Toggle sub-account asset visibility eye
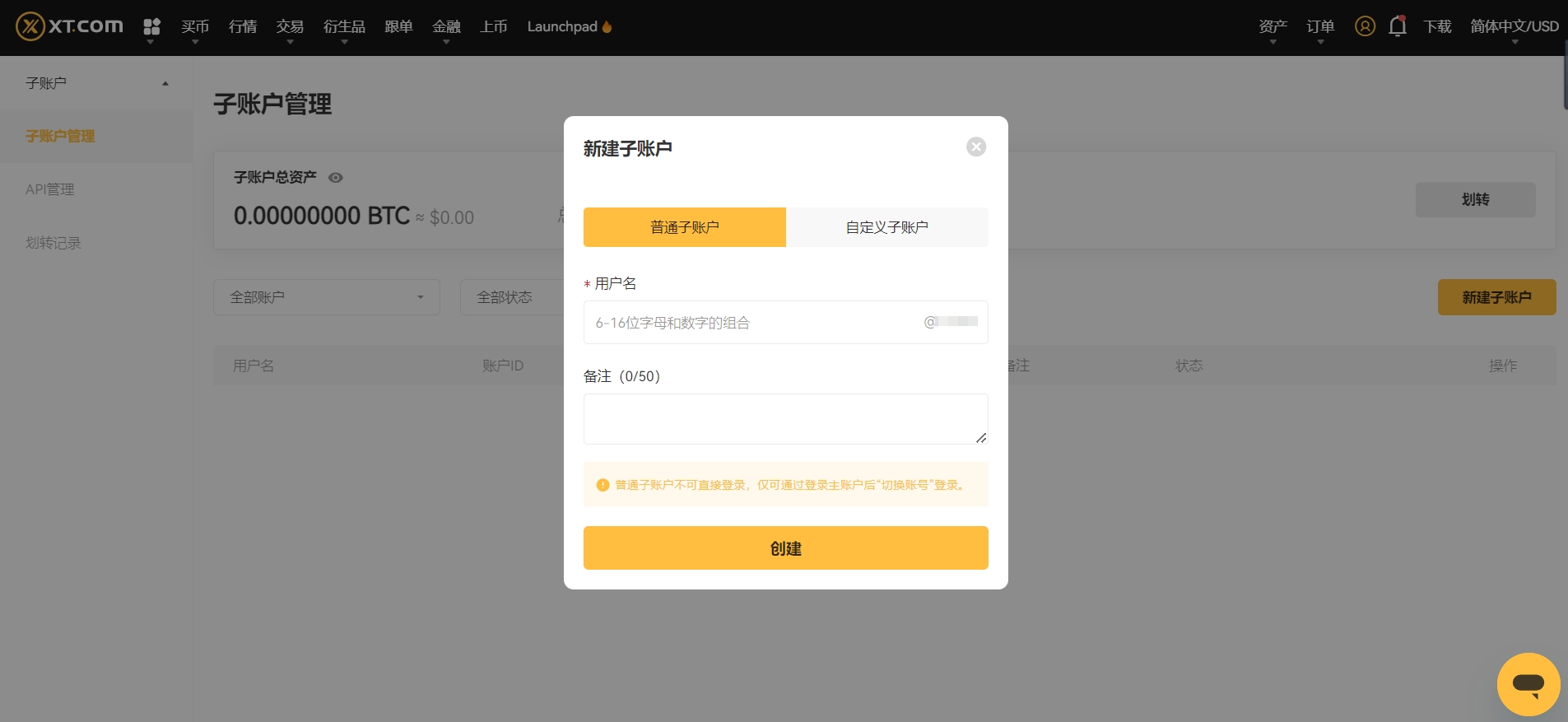 pos(336,177)
